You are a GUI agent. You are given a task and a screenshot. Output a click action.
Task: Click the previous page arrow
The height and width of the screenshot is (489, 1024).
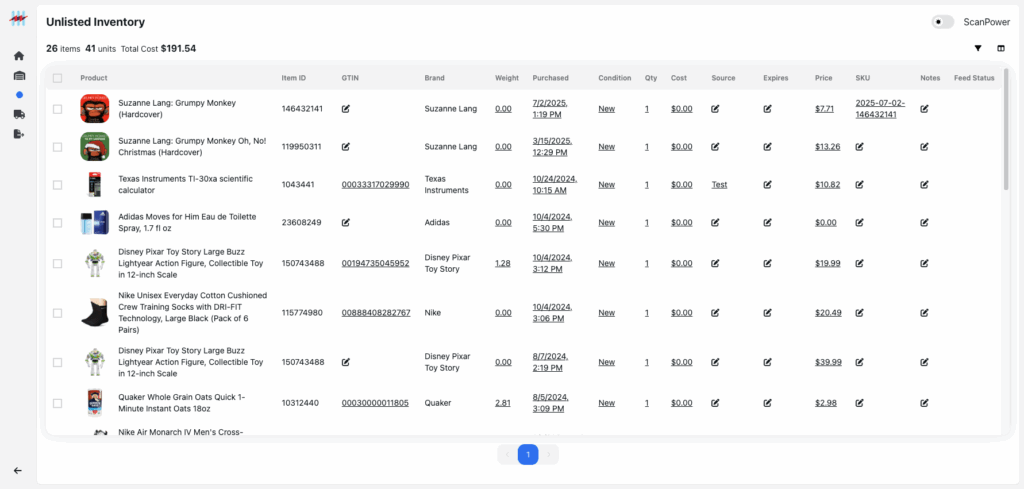[507, 454]
